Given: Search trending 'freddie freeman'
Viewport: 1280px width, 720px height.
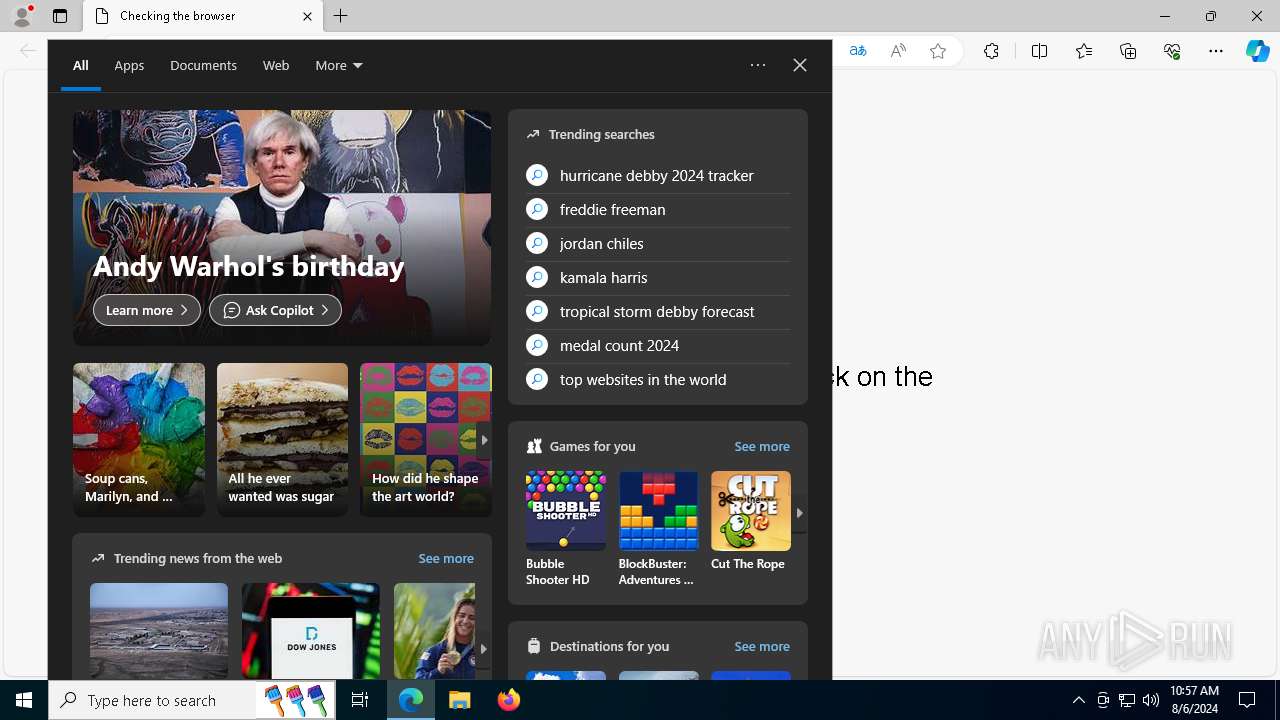Looking at the screenshot, I should (658, 209).
